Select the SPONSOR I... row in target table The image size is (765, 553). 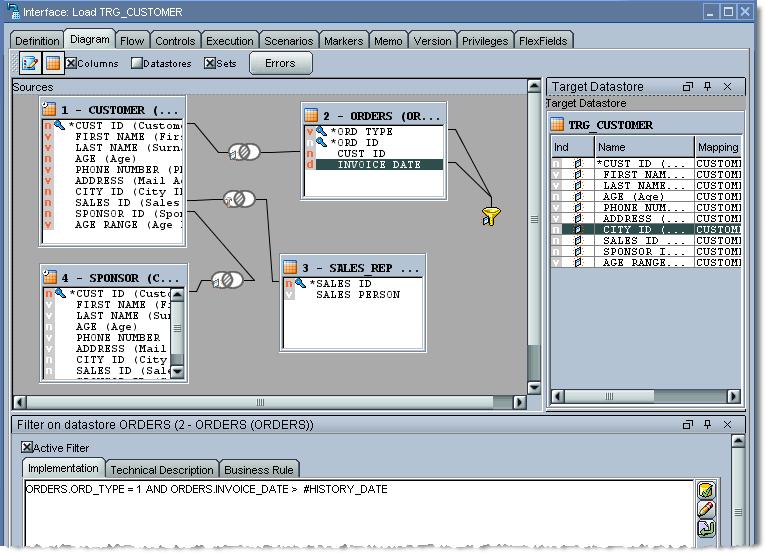click(x=646, y=251)
